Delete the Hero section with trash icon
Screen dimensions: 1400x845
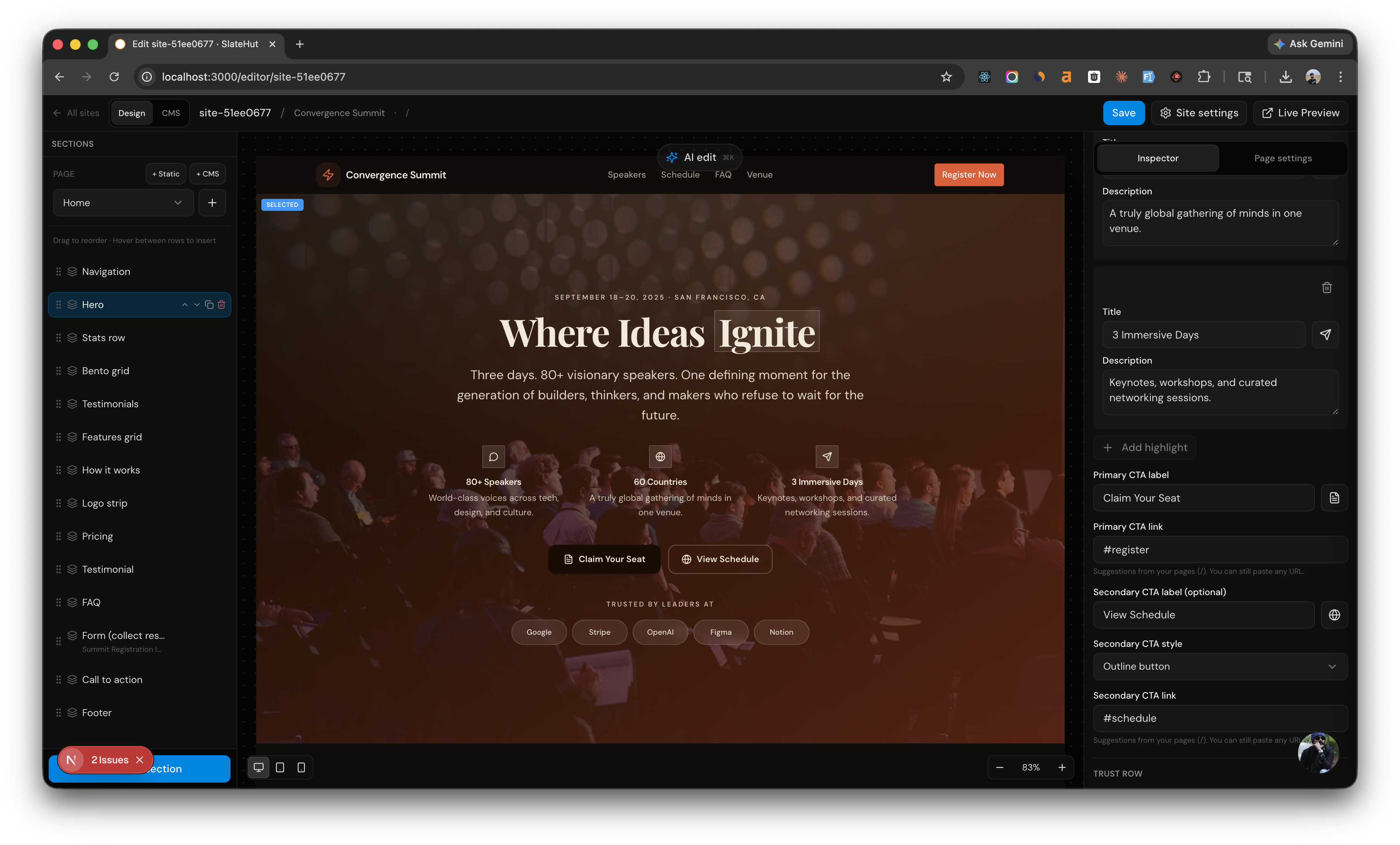221,305
